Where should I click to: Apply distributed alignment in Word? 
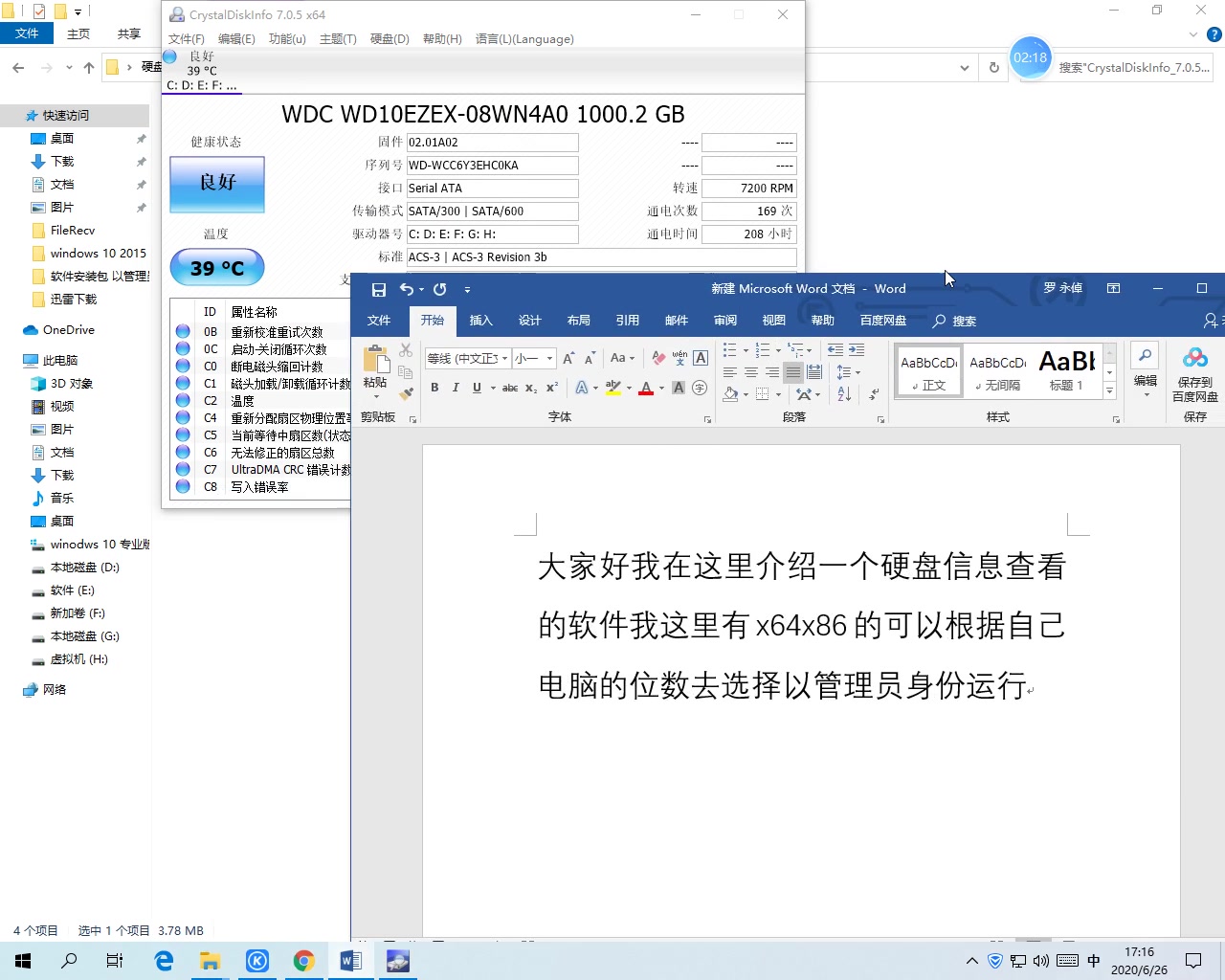click(x=814, y=372)
